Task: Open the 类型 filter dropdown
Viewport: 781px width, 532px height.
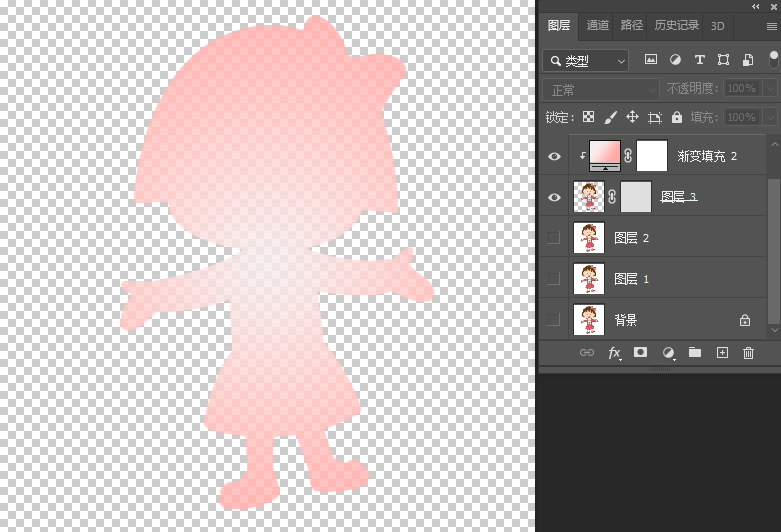Action: pyautogui.click(x=586, y=61)
